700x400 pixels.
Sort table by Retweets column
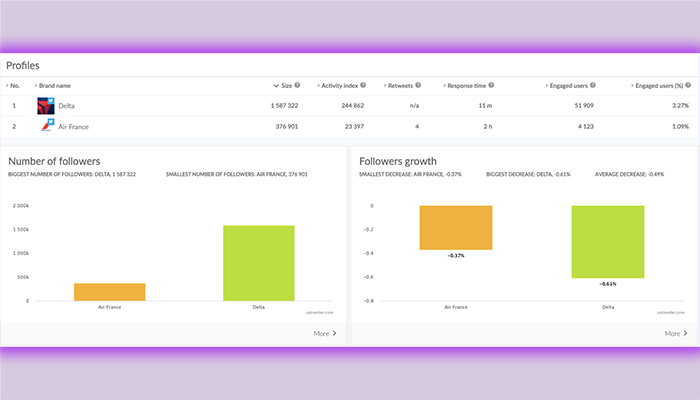[x=398, y=86]
